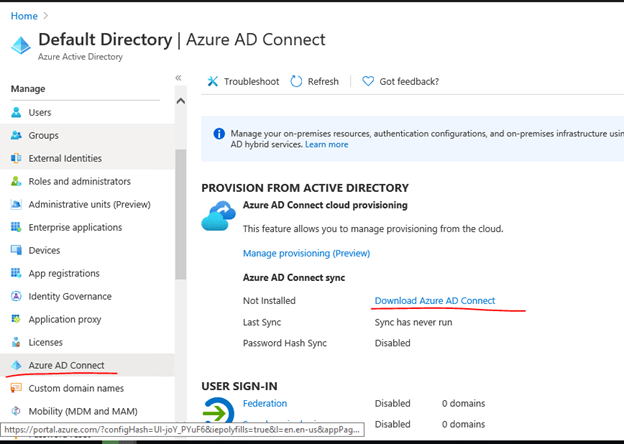Go to Home breadcrumb link

[24, 16]
